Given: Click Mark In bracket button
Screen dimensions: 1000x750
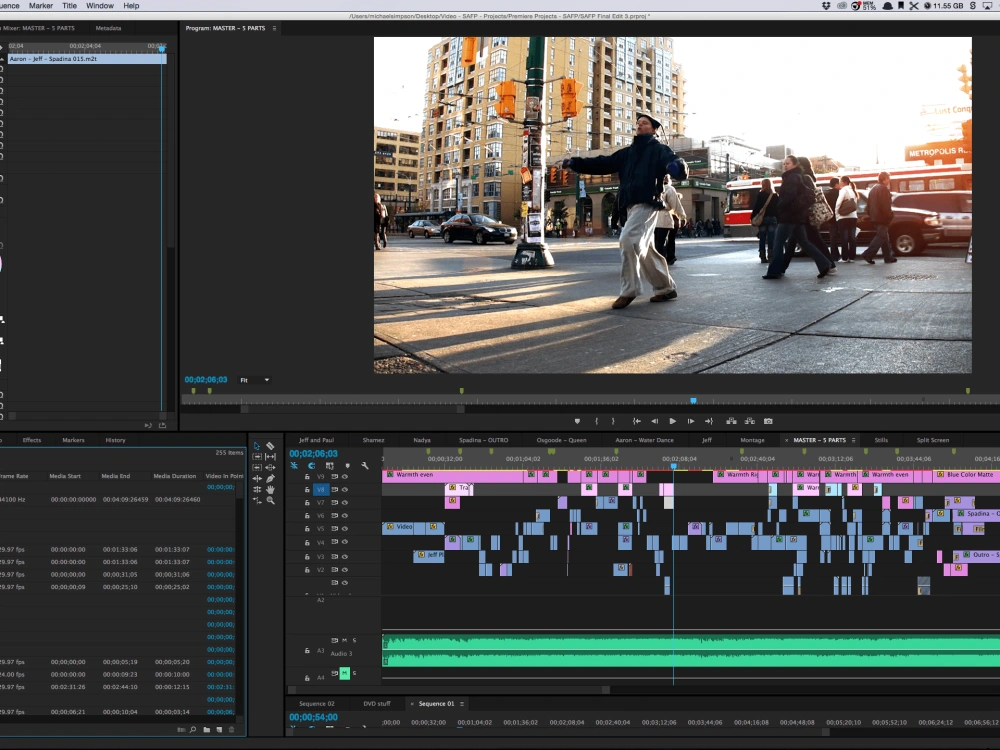Looking at the screenshot, I should coord(596,421).
